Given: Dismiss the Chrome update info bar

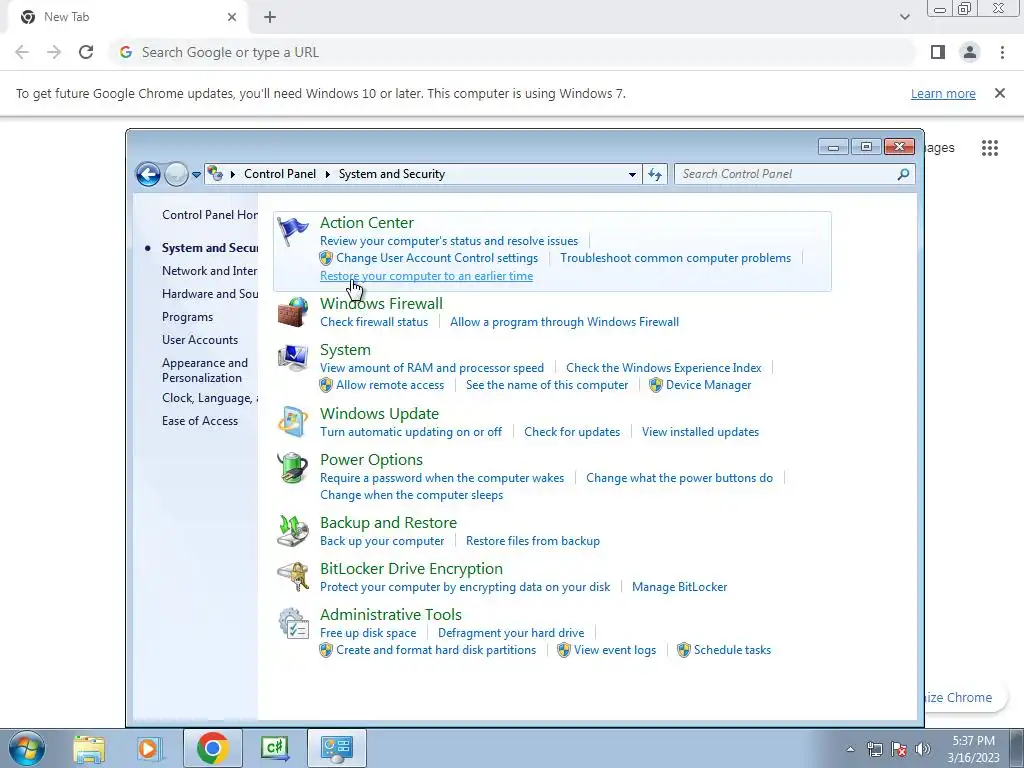Looking at the screenshot, I should pos(999,93).
